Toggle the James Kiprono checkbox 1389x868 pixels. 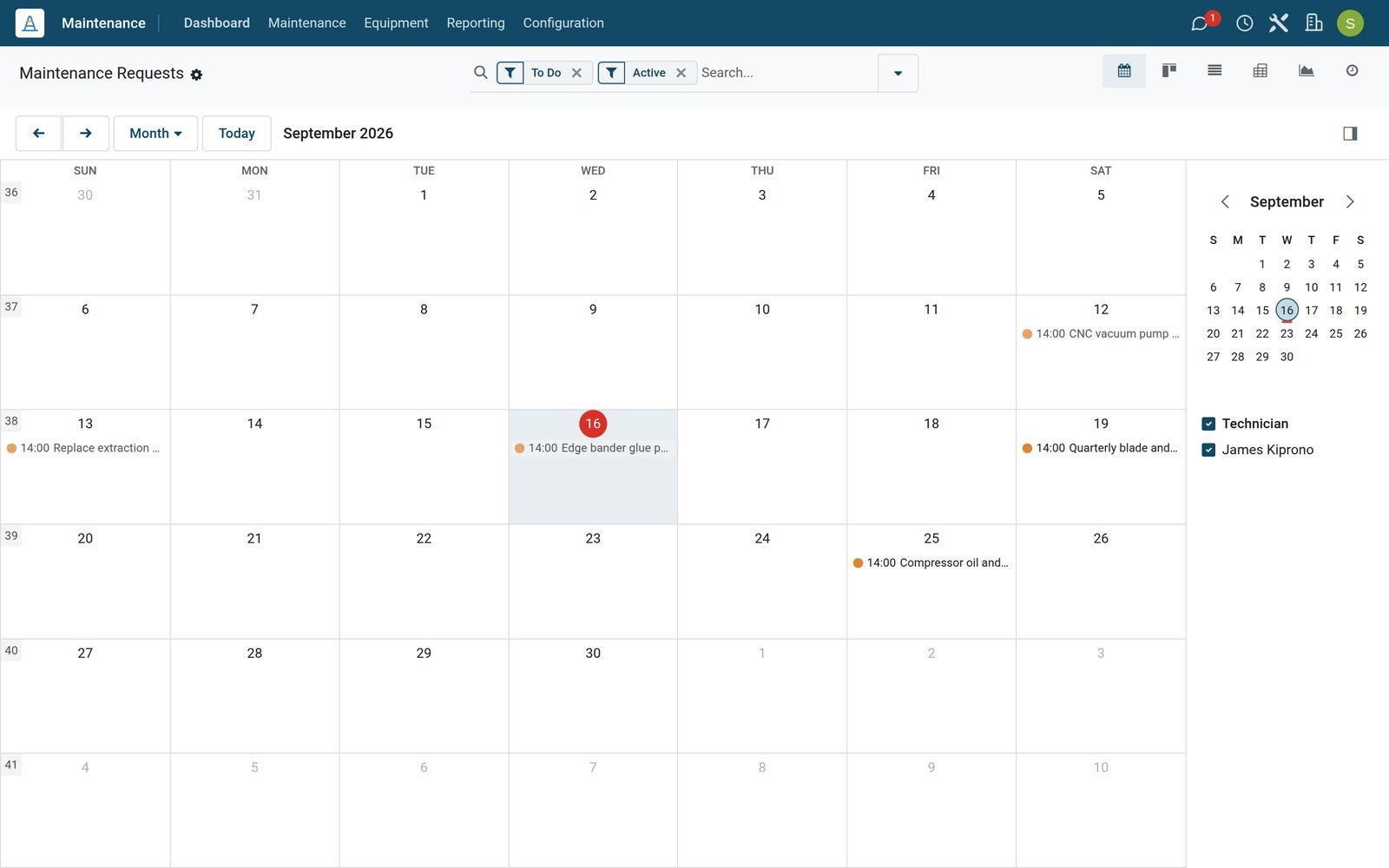(x=1208, y=450)
